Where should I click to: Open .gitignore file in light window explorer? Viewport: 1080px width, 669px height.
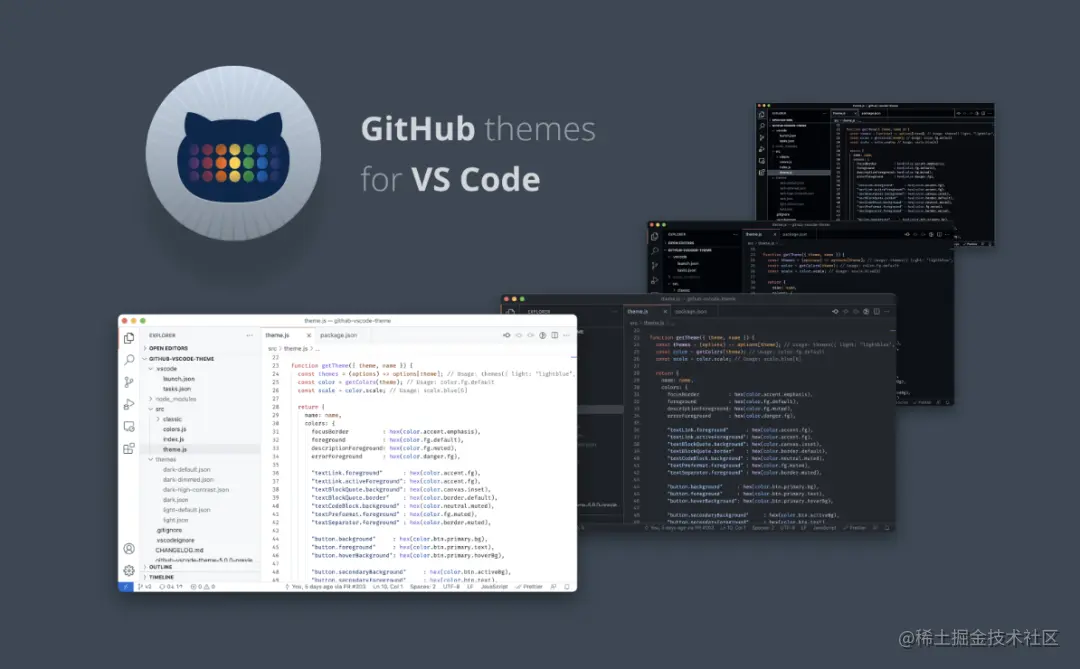pos(169,531)
